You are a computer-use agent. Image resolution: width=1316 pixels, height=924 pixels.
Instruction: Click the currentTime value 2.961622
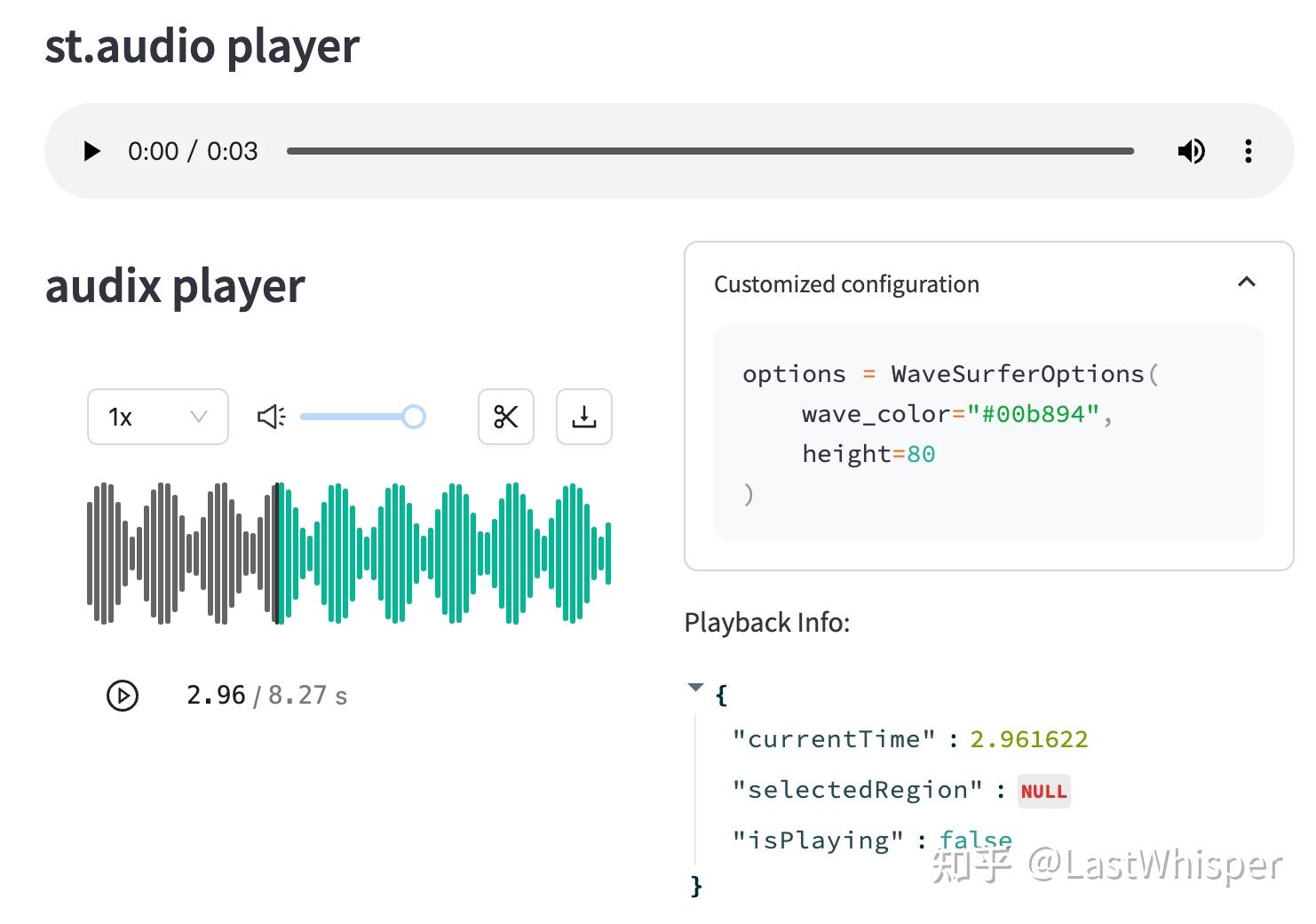pyautogui.click(x=1028, y=739)
